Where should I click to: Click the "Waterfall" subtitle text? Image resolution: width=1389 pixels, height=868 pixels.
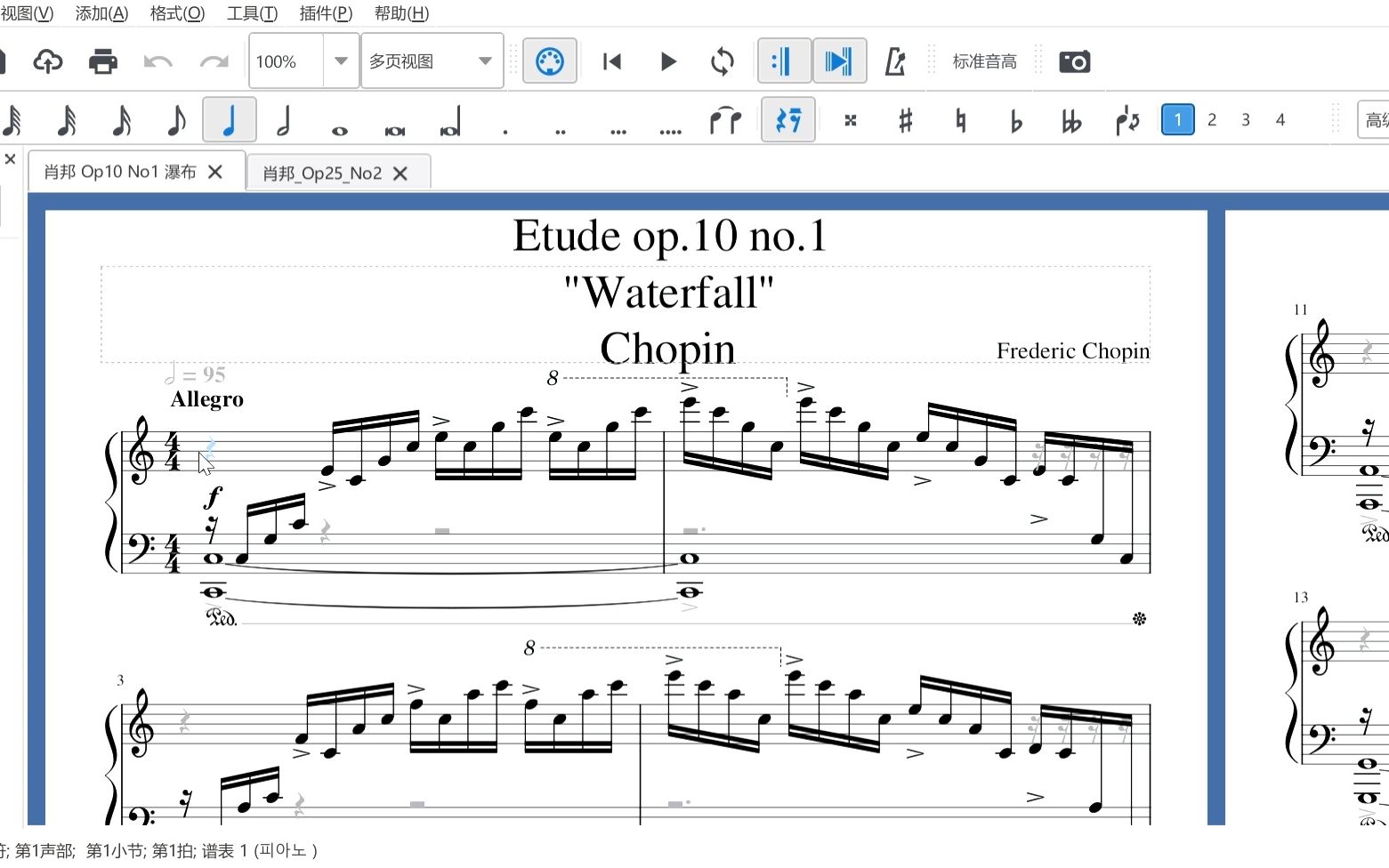pyautogui.click(x=669, y=293)
